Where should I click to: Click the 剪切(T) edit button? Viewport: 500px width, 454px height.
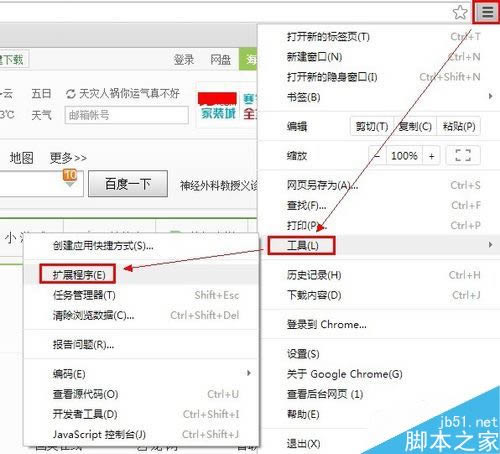372,126
